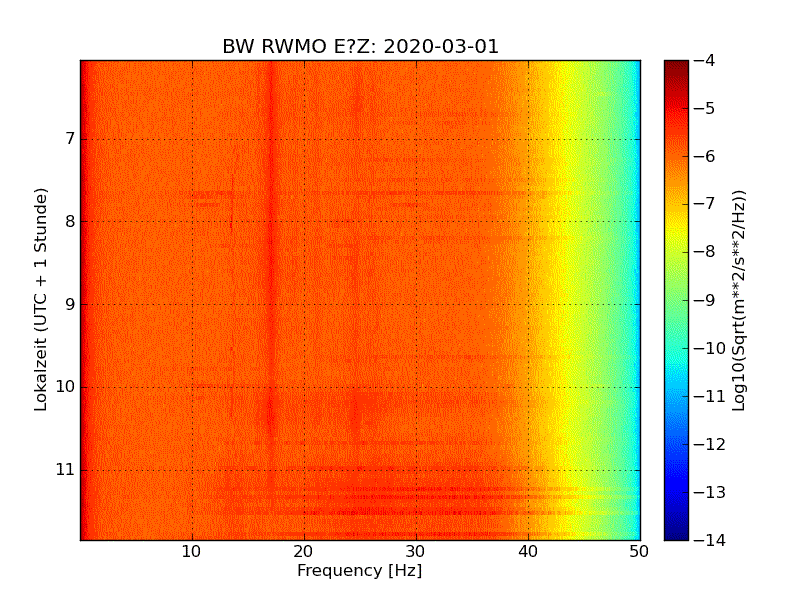Viewport: 800px width, 600px height.
Task: Click the colorbar tick label '−11'
Action: [x=710, y=396]
